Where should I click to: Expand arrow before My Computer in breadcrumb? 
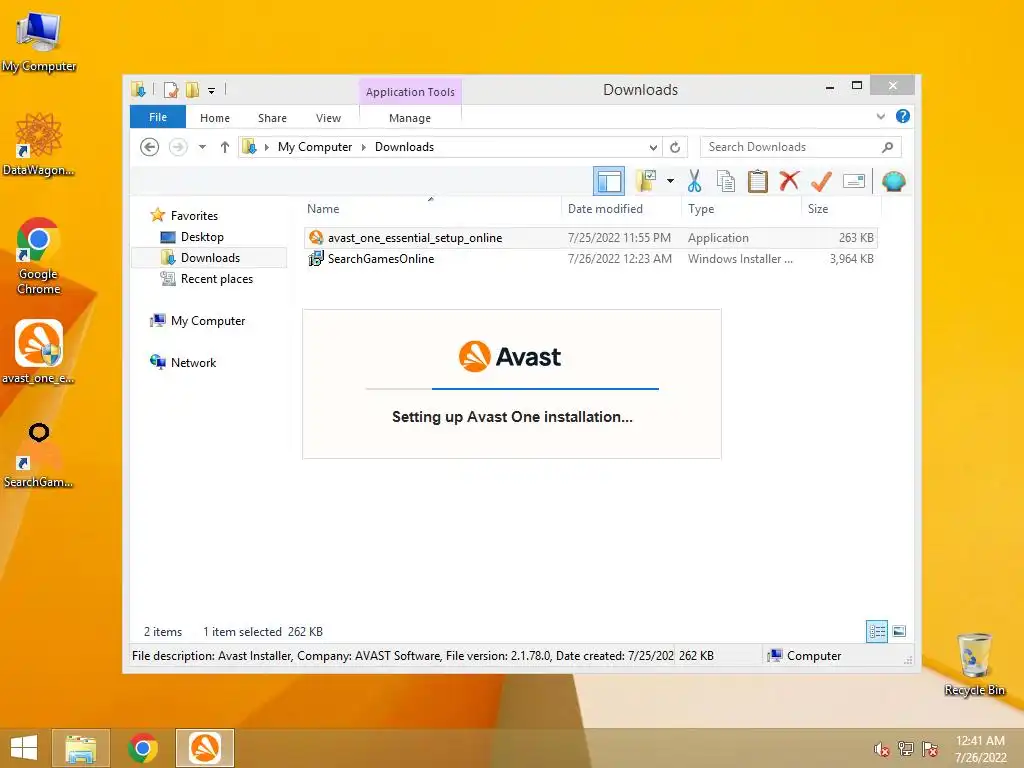point(266,148)
